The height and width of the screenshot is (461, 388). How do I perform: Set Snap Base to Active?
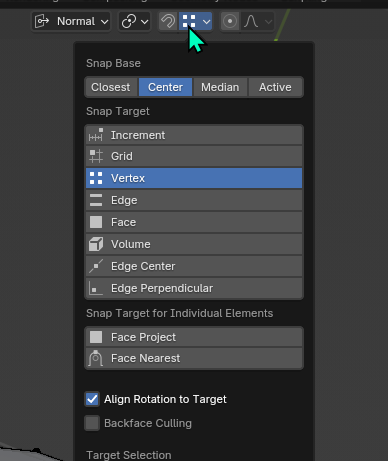pos(275,87)
